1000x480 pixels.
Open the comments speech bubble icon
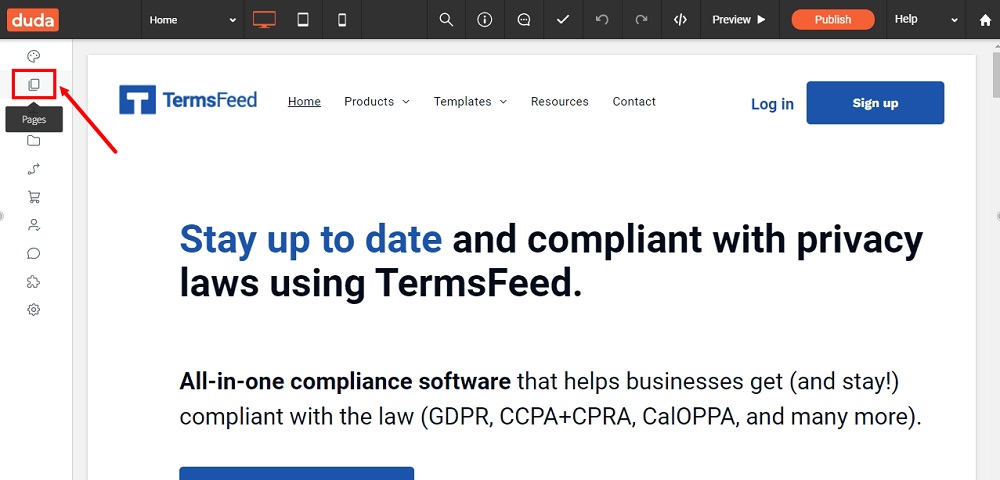(x=524, y=20)
